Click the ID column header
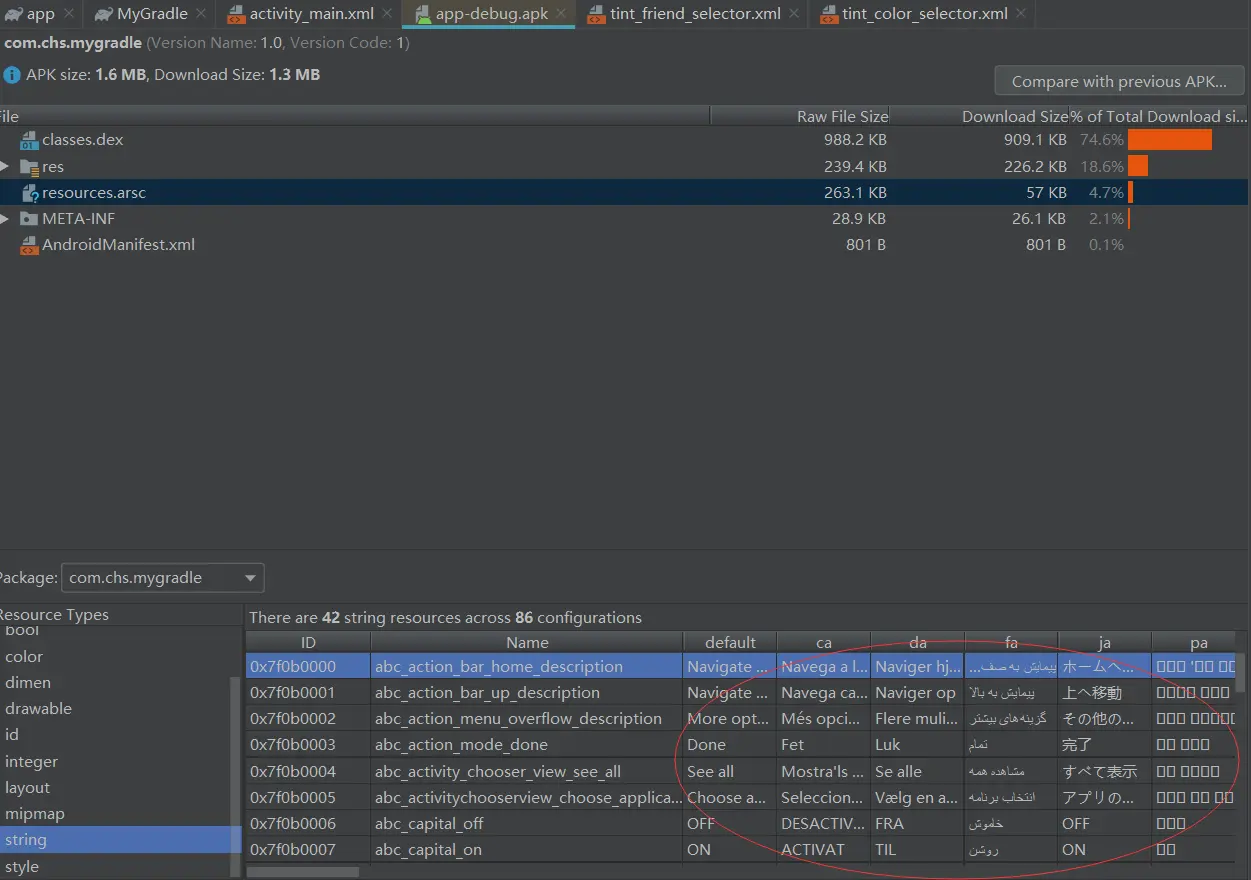 click(x=308, y=642)
